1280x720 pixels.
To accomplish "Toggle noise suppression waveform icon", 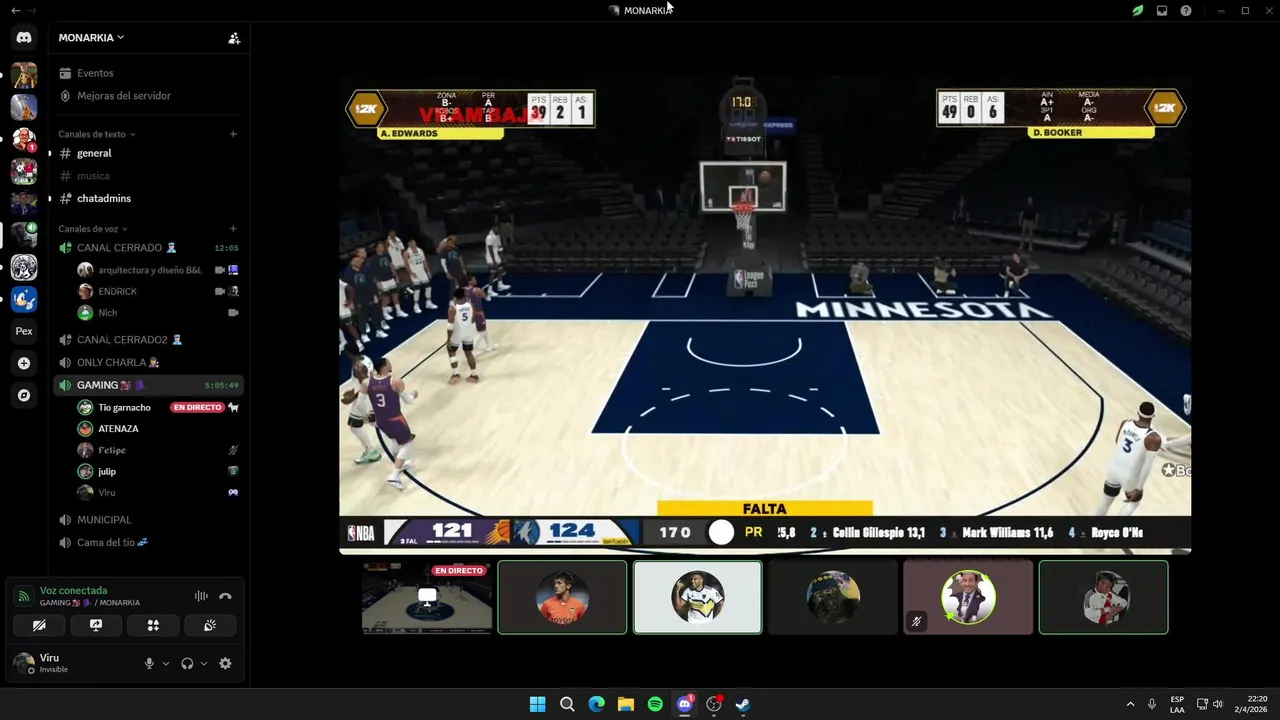I will [x=201, y=596].
